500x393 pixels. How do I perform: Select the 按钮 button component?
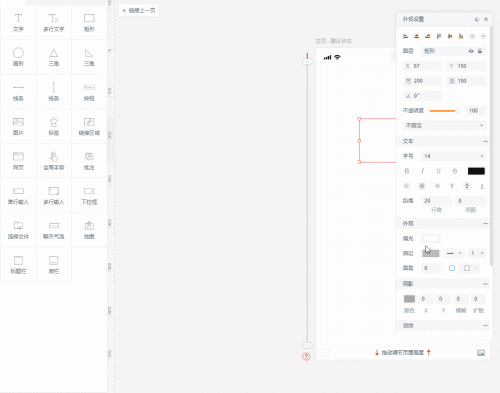click(89, 92)
